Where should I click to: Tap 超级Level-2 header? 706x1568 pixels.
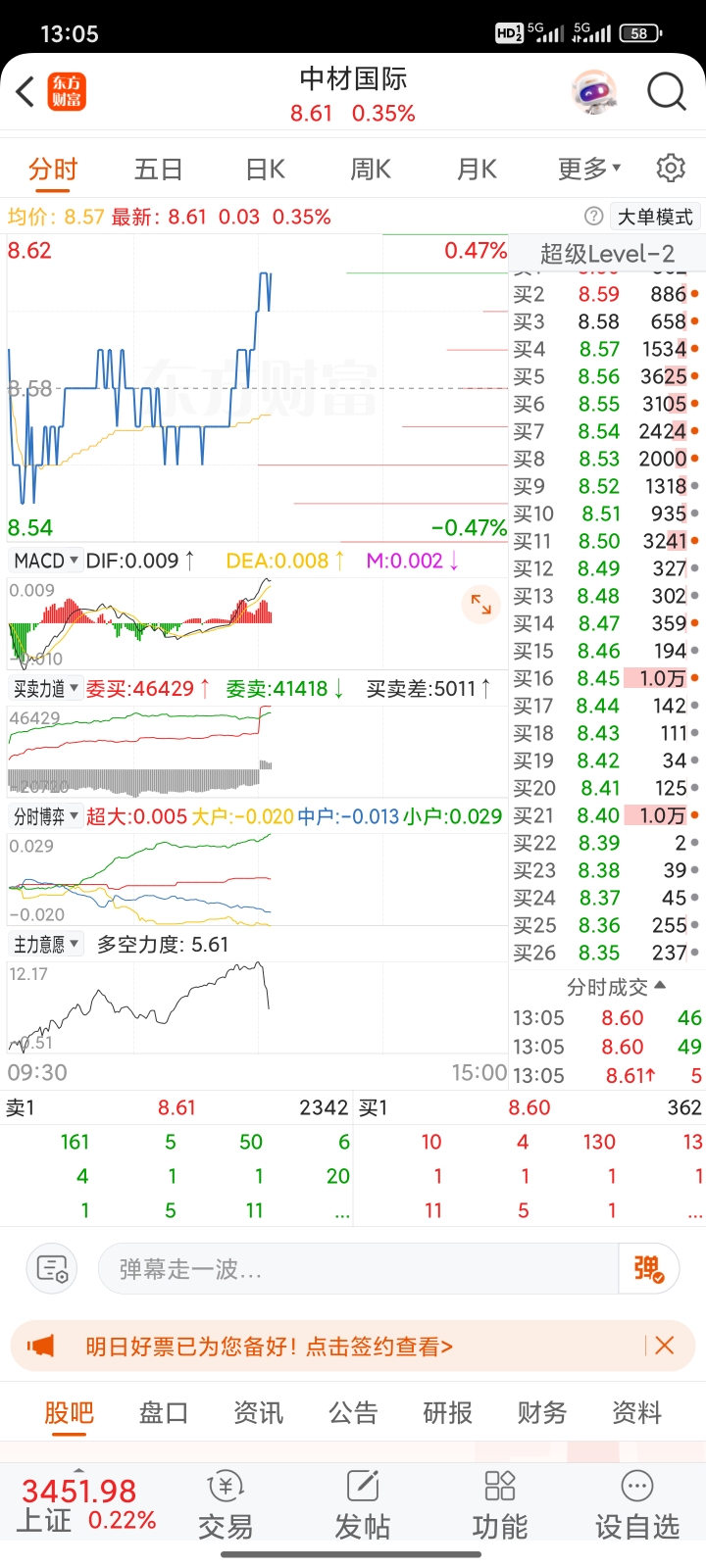(x=607, y=254)
